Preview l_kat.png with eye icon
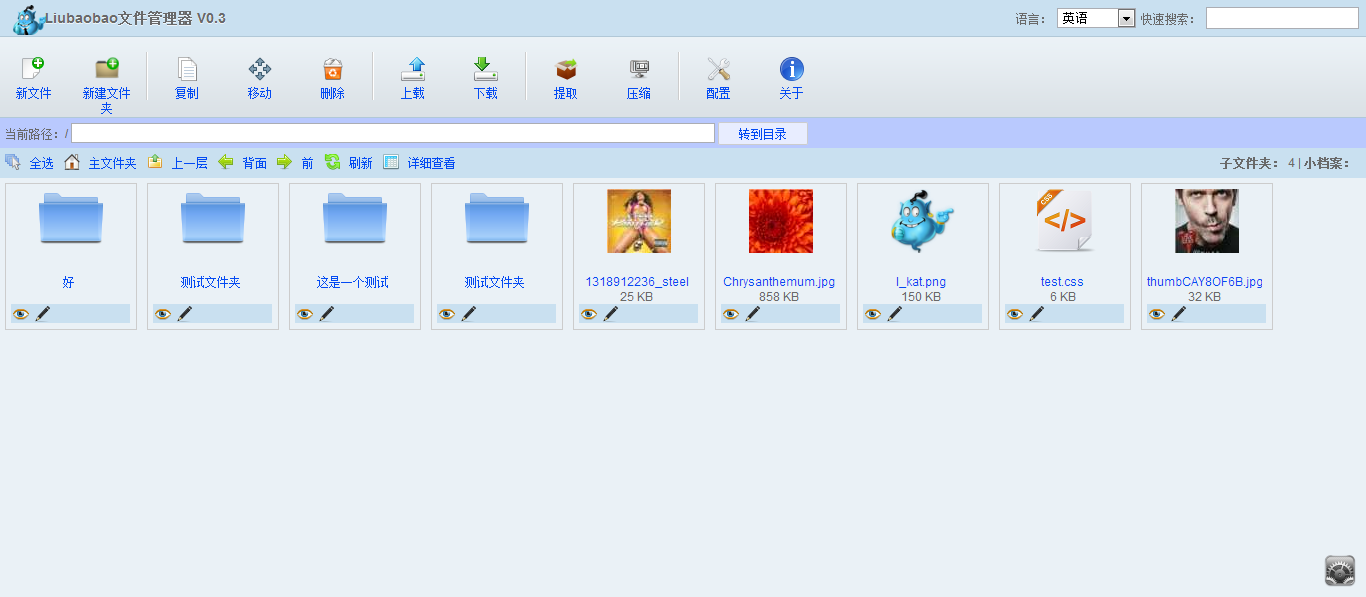The image size is (1366, 597). tap(873, 314)
